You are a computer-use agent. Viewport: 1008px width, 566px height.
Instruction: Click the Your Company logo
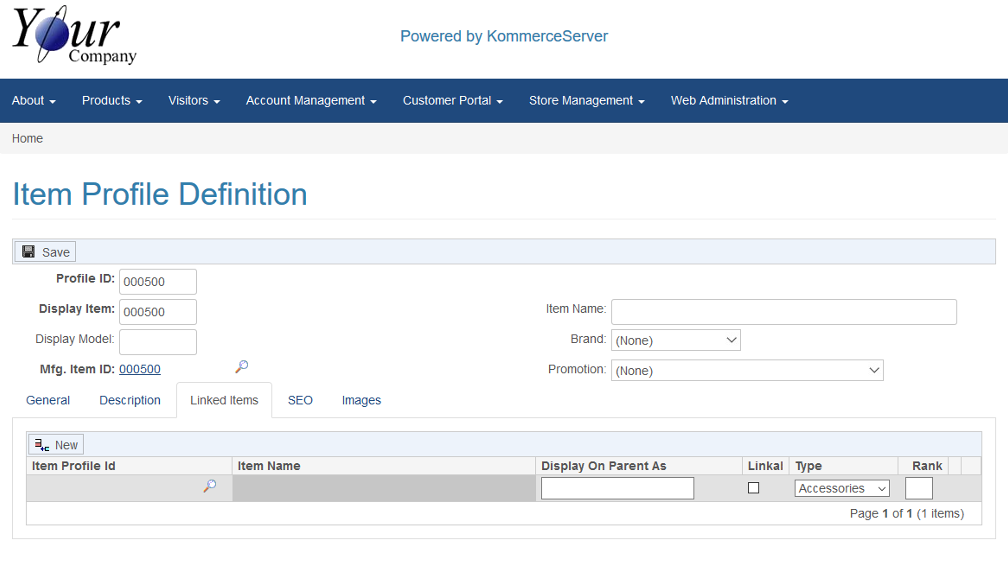[74, 39]
